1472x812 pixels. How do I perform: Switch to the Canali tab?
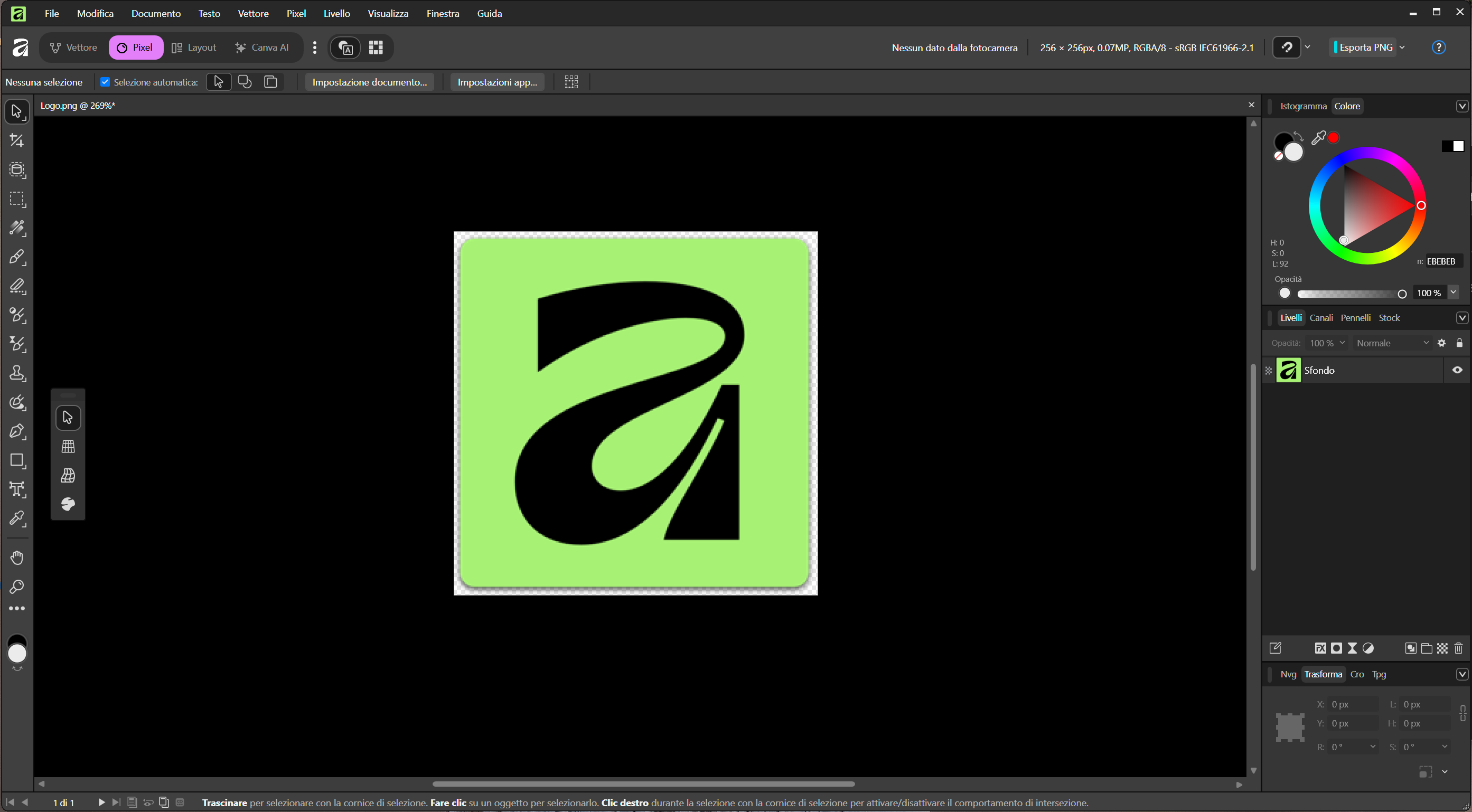click(1321, 318)
